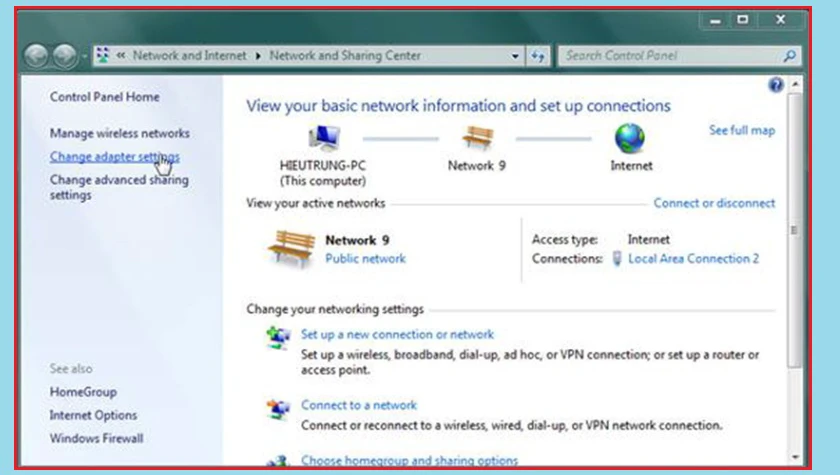Image resolution: width=840 pixels, height=475 pixels.
Task: Minimize the Network and Sharing Center window
Action: click(715, 20)
